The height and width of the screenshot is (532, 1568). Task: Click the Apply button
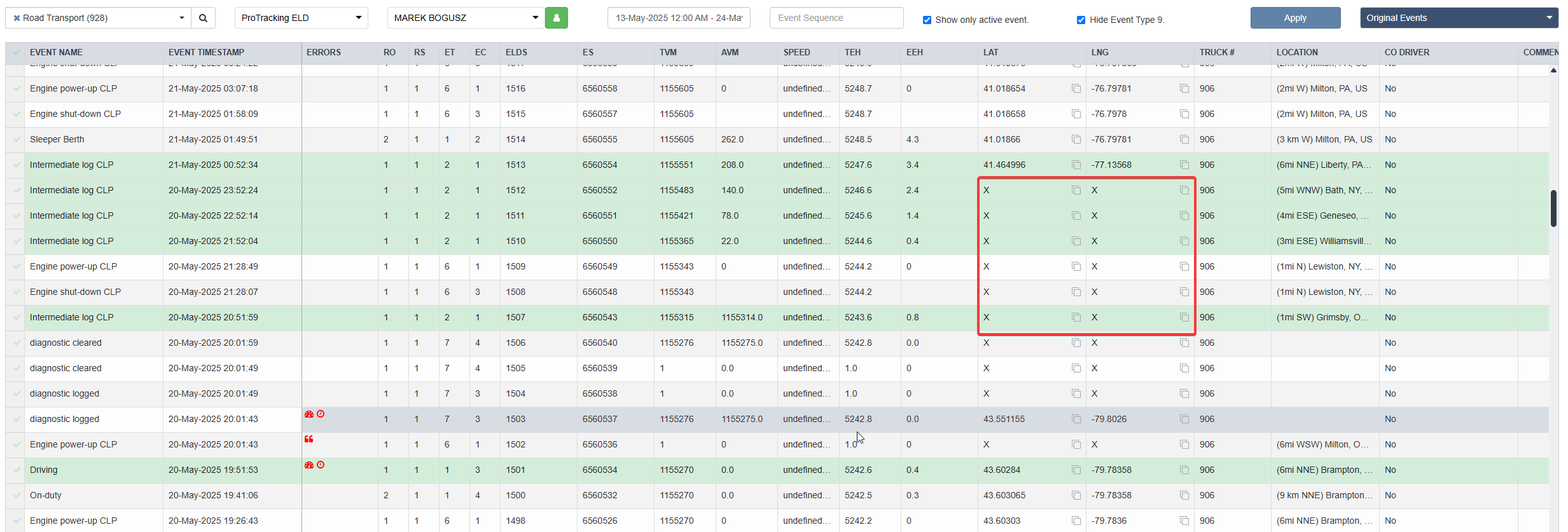(1295, 18)
